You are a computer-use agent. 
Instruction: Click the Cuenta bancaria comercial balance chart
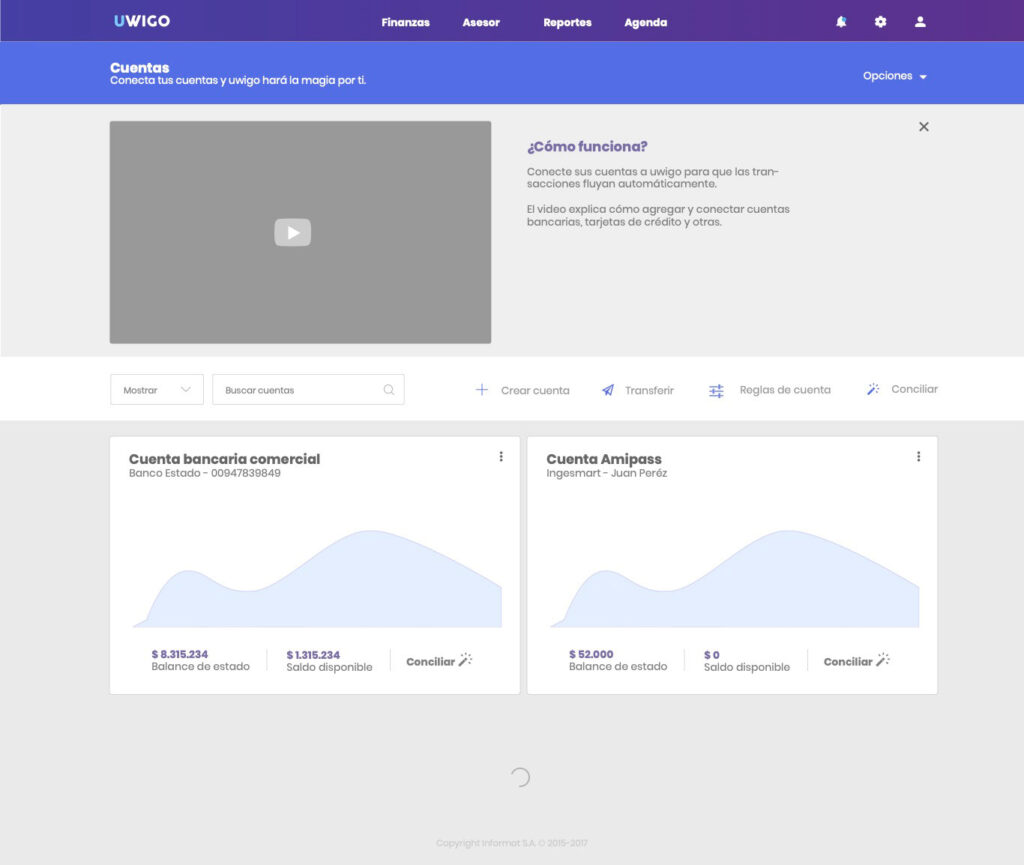coord(317,578)
